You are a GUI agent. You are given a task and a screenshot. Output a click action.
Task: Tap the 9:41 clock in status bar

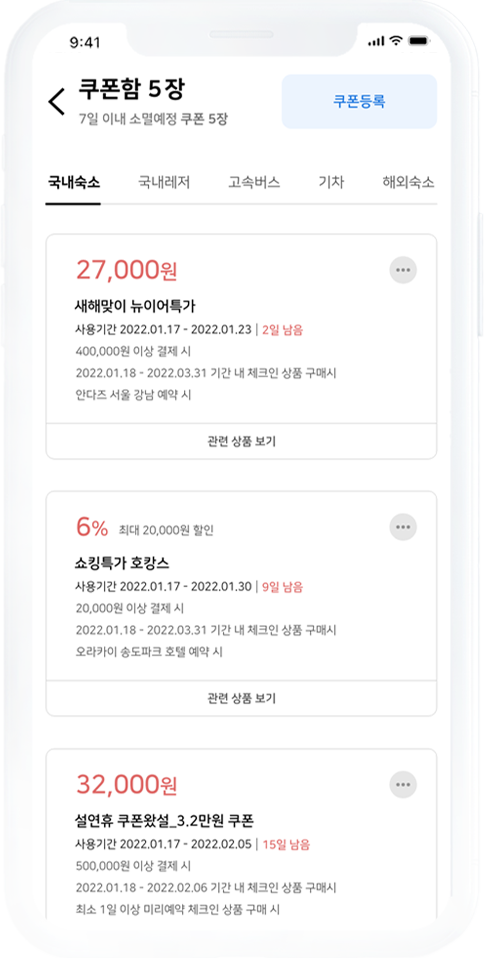[85, 42]
